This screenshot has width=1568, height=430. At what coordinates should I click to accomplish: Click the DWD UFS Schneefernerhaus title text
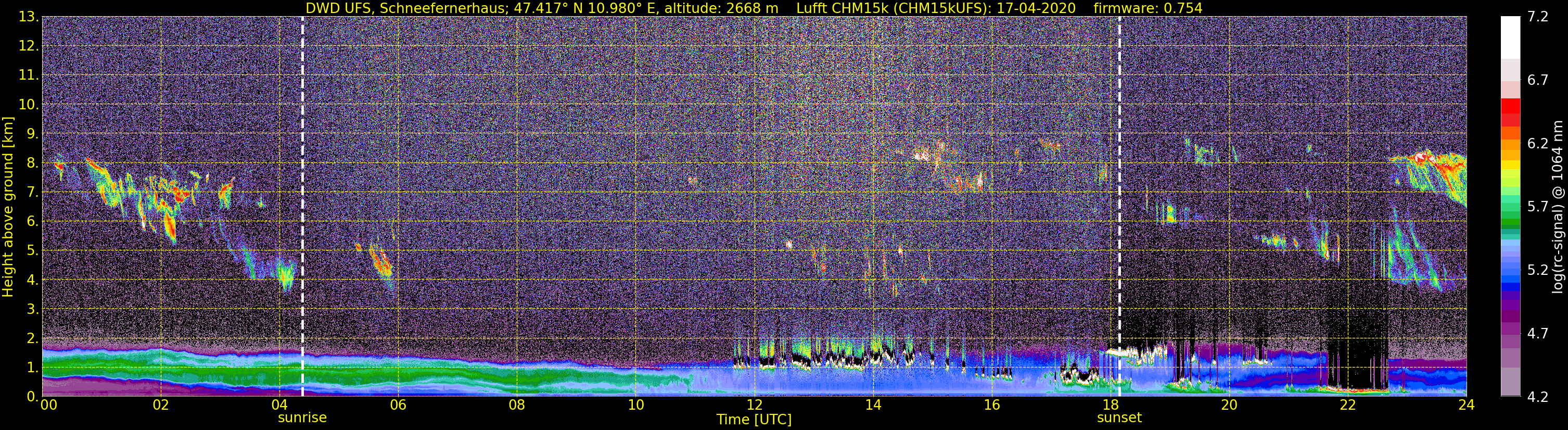click(541, 8)
